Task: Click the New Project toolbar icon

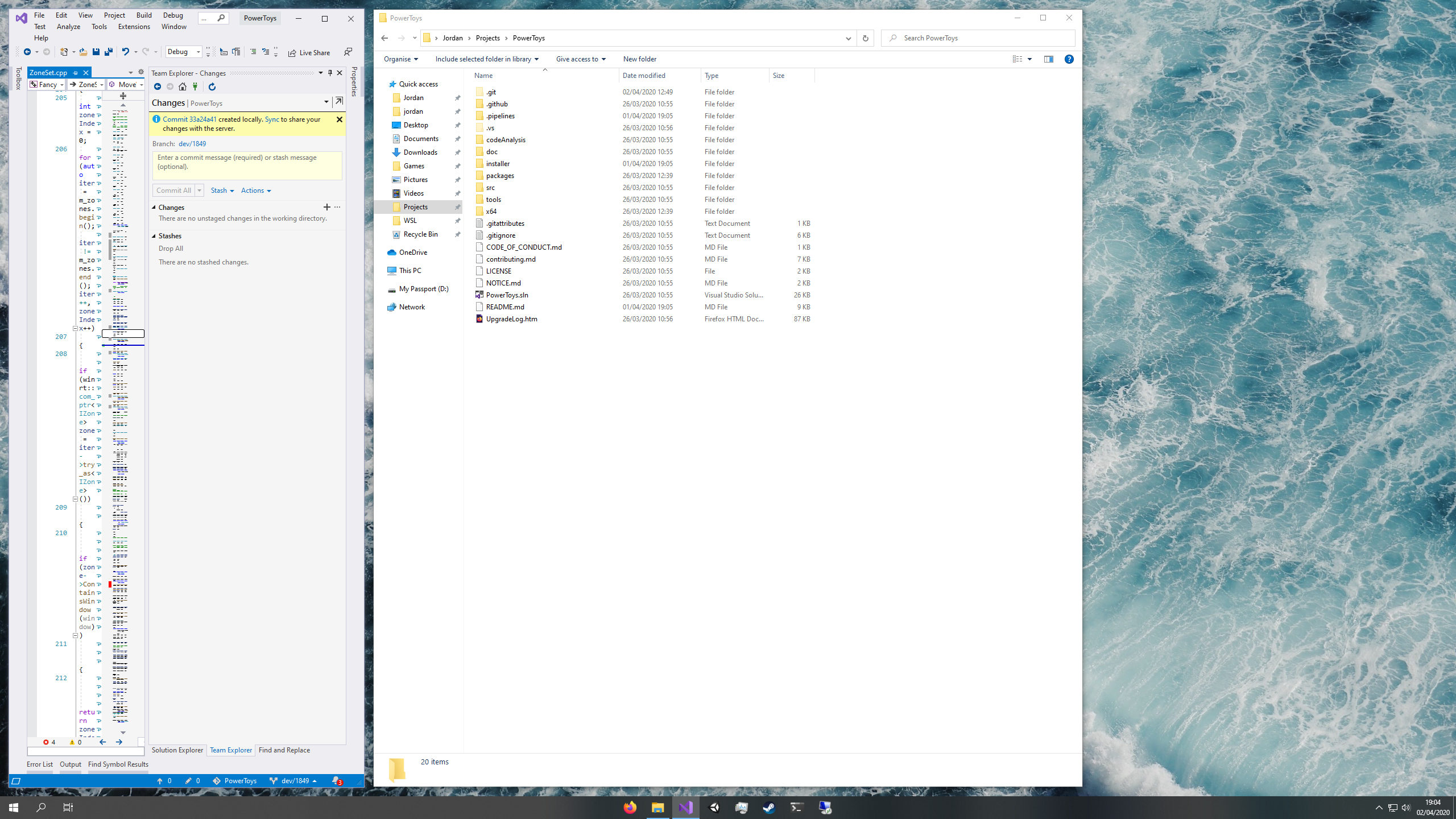Action: tap(64, 52)
